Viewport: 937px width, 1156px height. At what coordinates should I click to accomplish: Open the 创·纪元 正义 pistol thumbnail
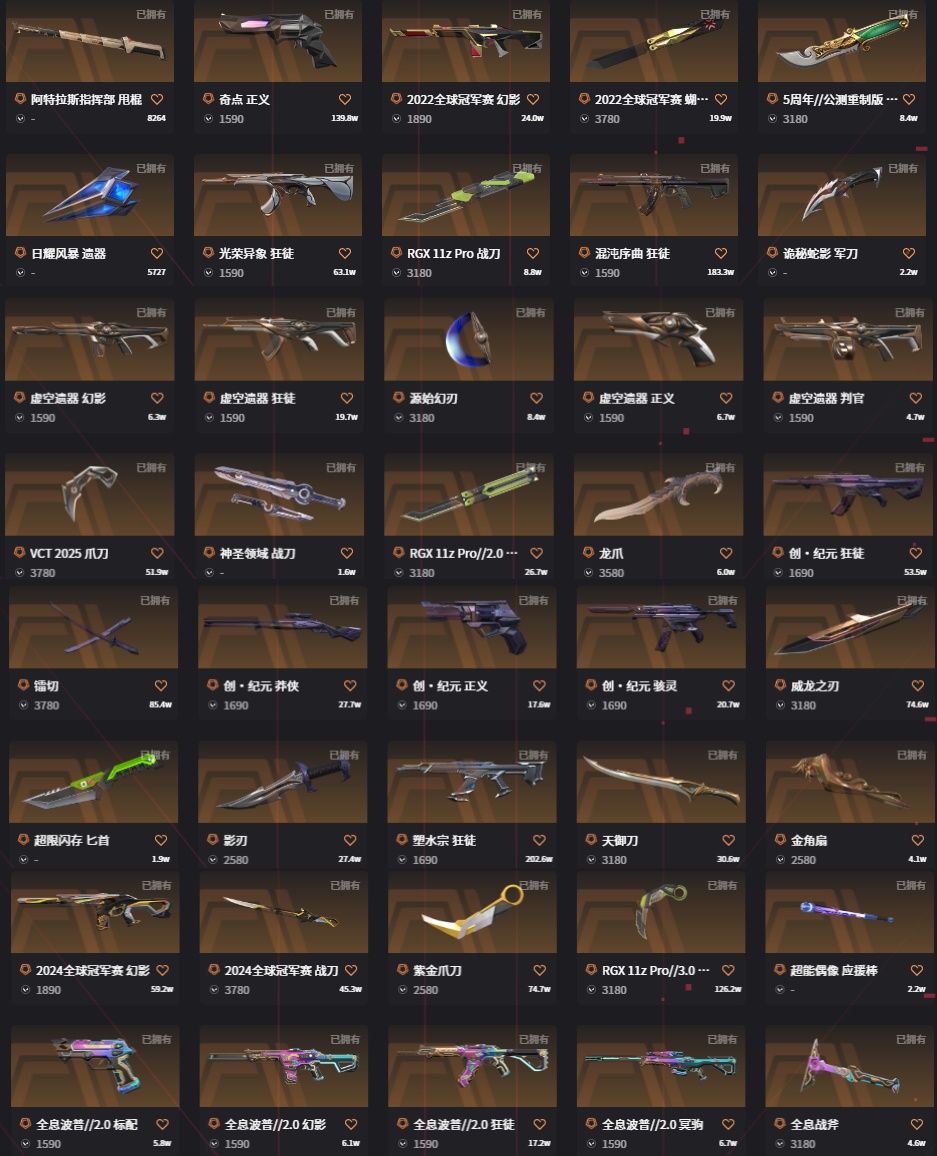tap(472, 627)
